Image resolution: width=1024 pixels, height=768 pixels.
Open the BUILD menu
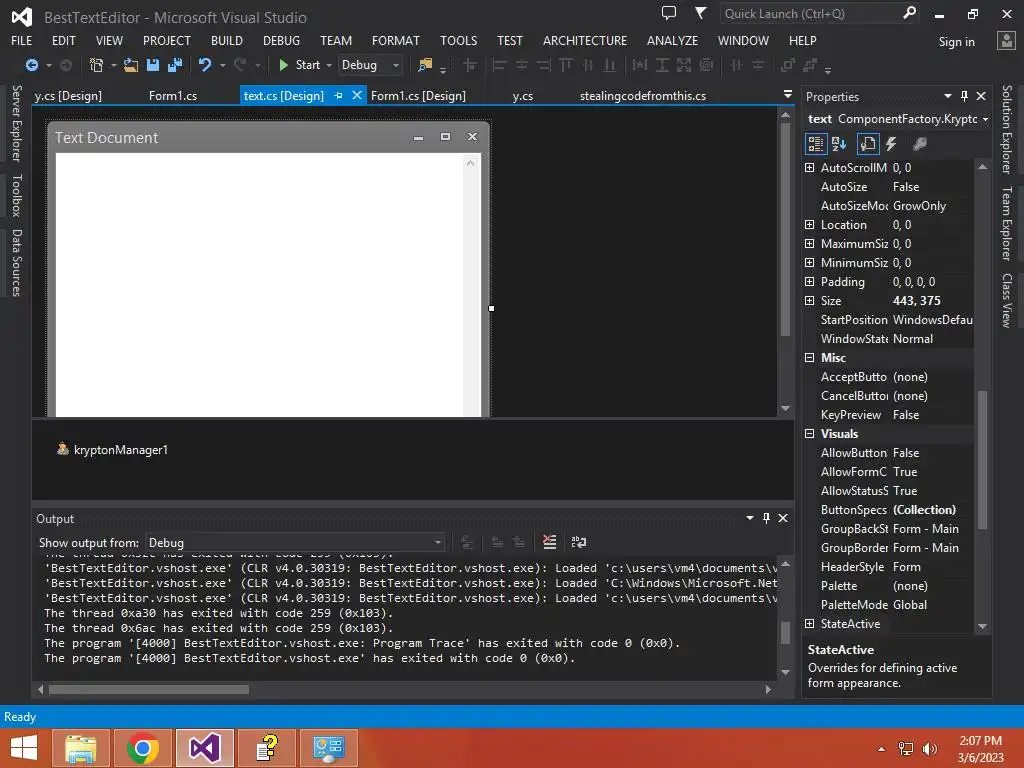[x=227, y=40]
